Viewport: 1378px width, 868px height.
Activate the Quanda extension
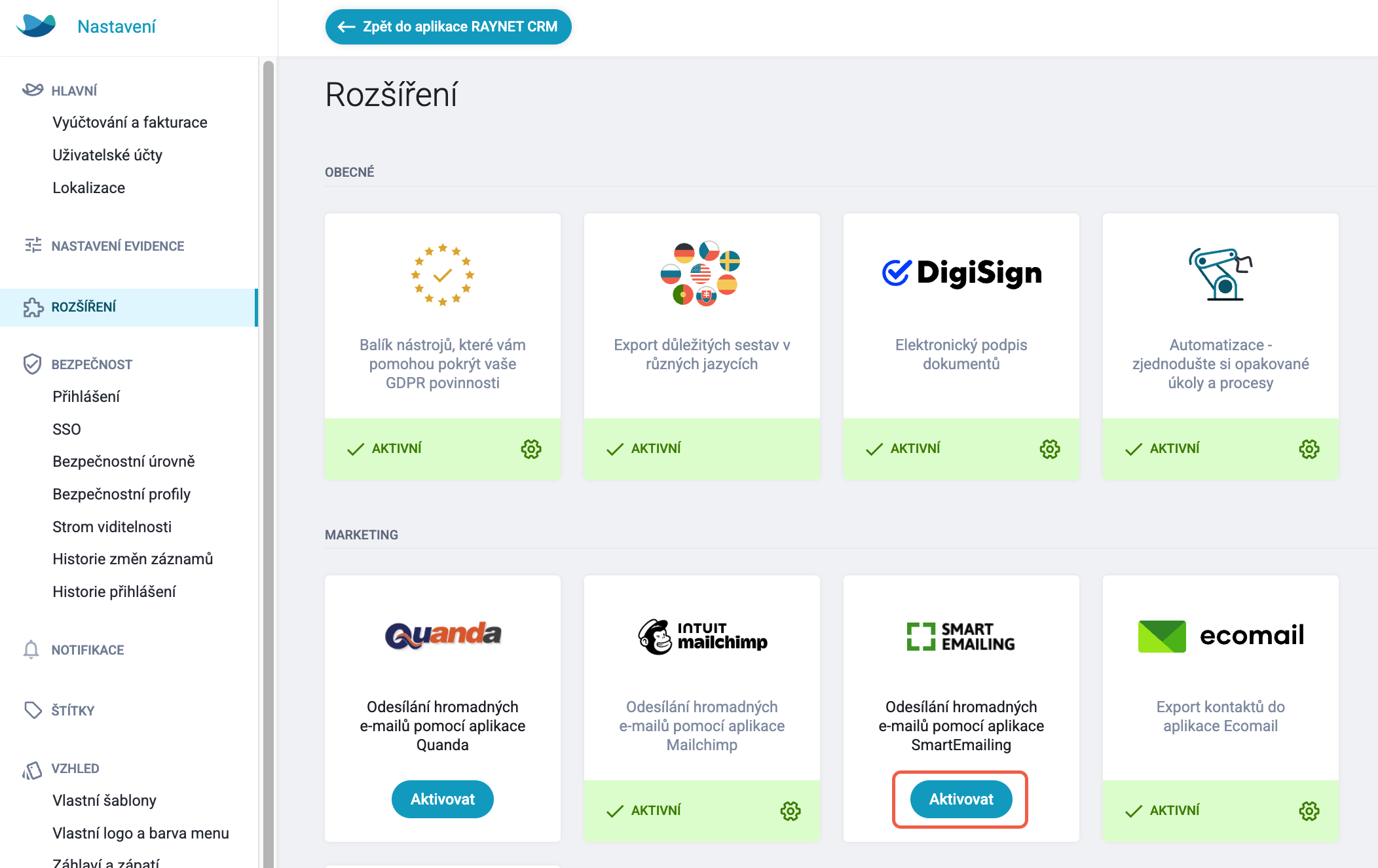(443, 799)
